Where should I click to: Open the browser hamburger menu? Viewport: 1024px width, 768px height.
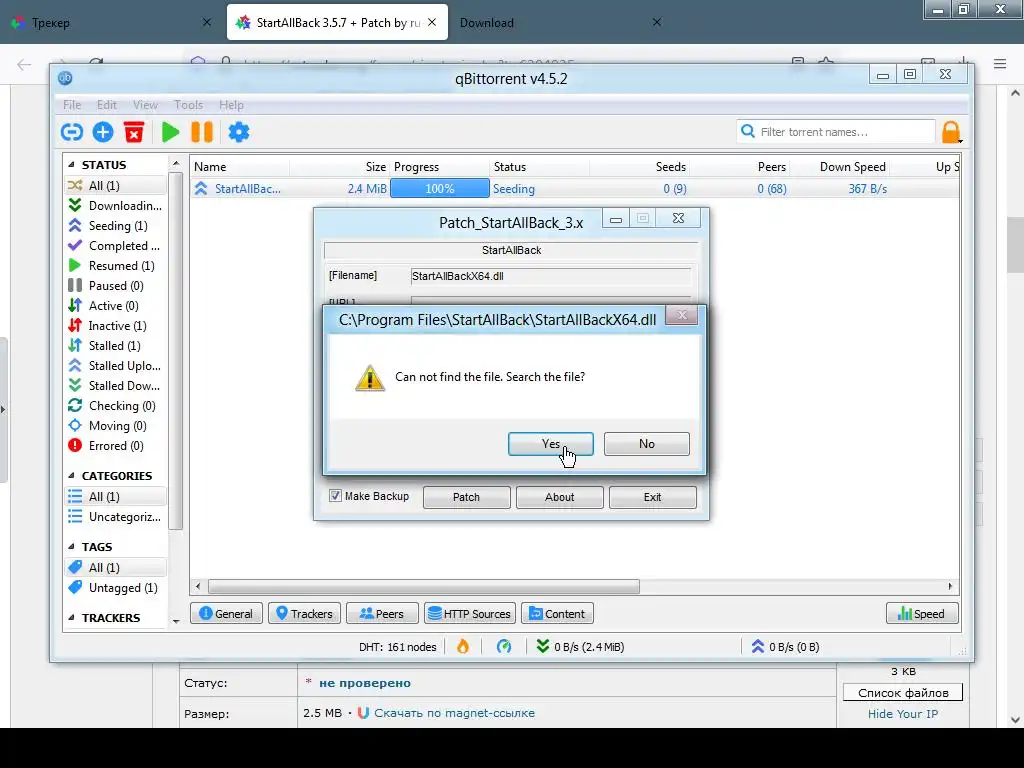[x=1000, y=63]
